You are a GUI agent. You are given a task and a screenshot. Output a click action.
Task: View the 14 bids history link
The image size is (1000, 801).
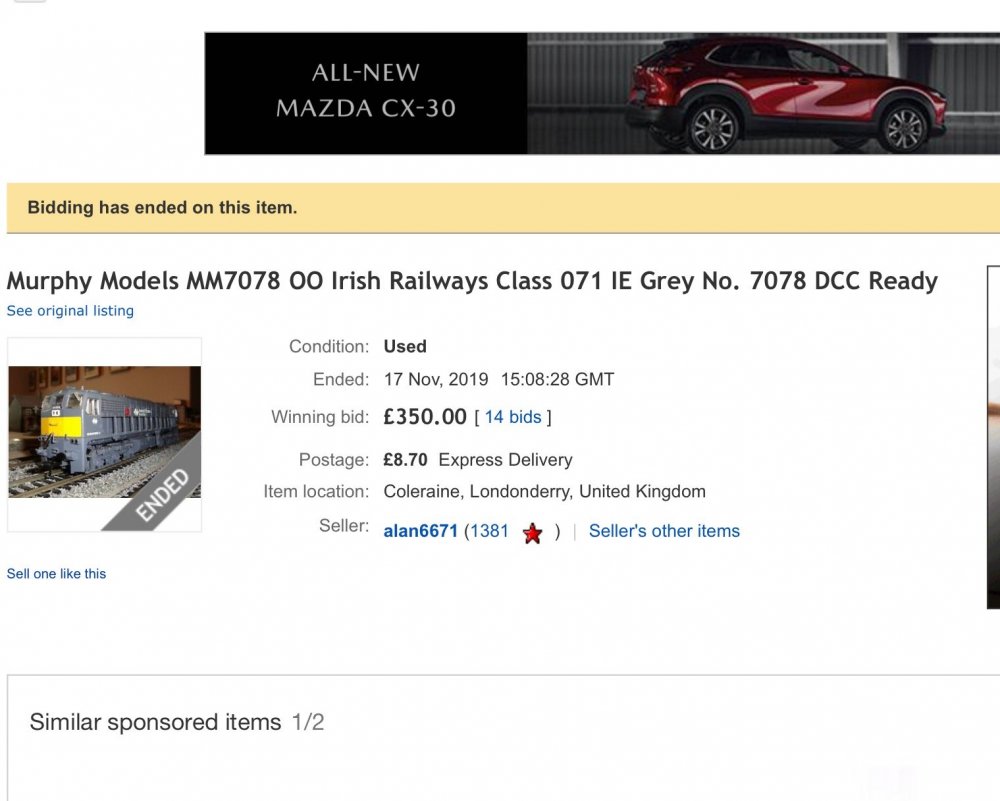click(x=513, y=417)
